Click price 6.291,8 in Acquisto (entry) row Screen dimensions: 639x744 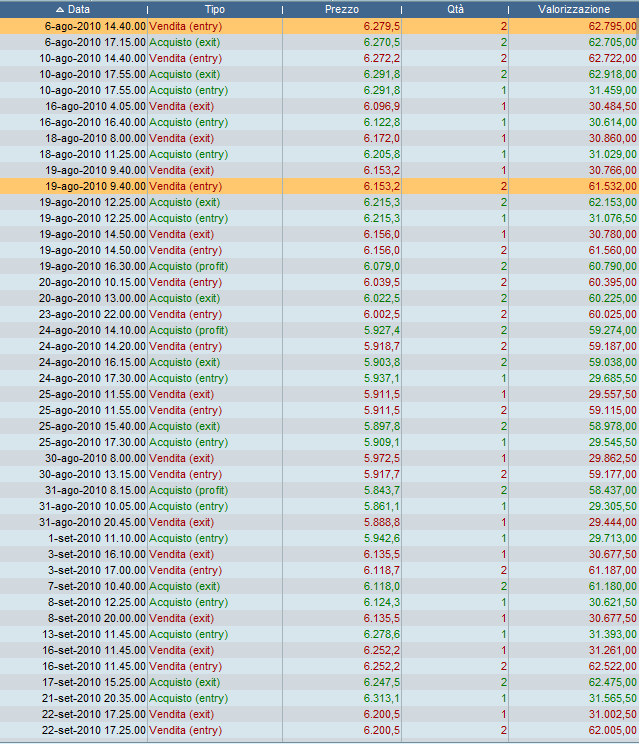[x=382, y=90]
